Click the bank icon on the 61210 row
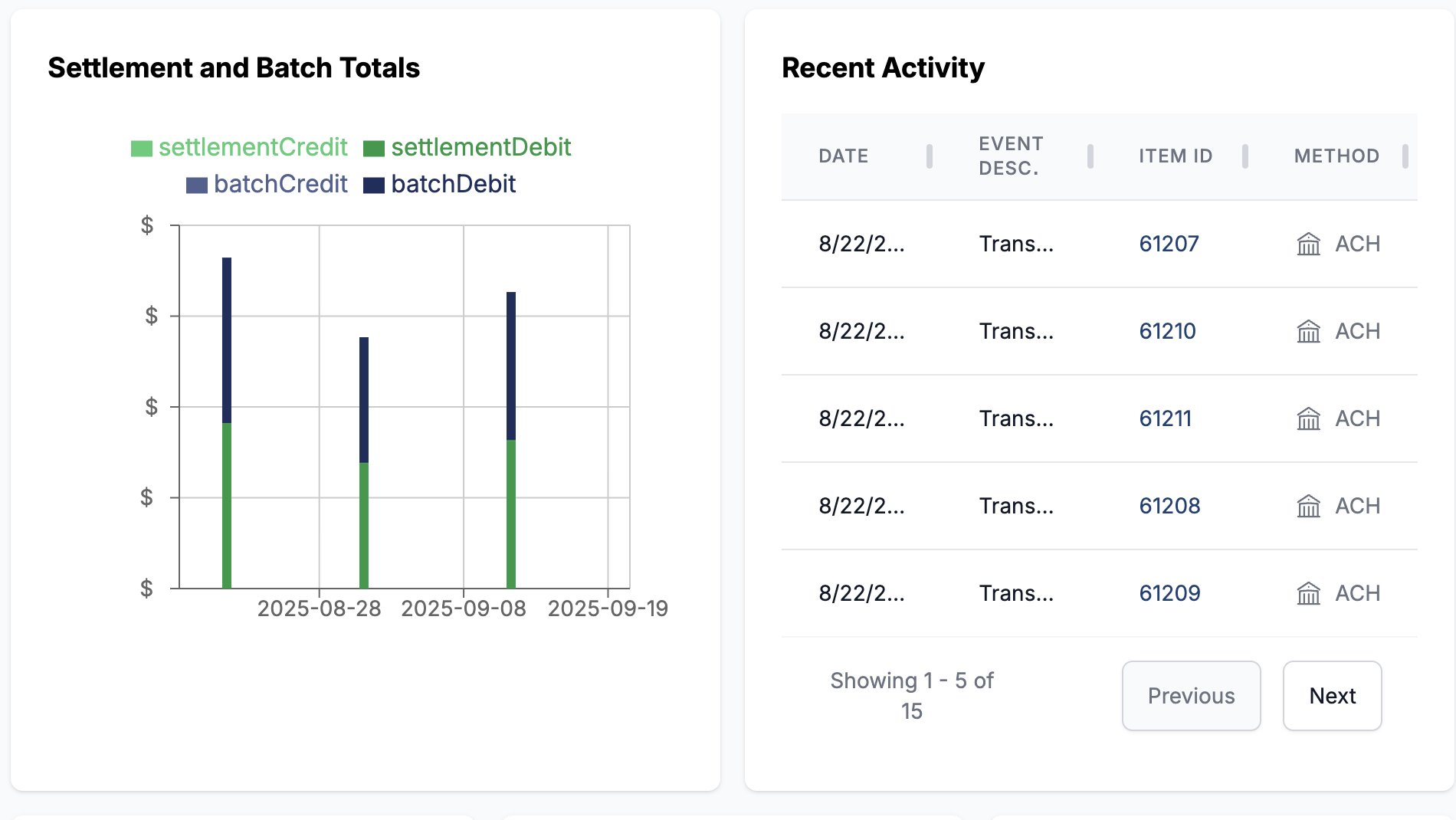The height and width of the screenshot is (820, 1456). coord(1308,331)
